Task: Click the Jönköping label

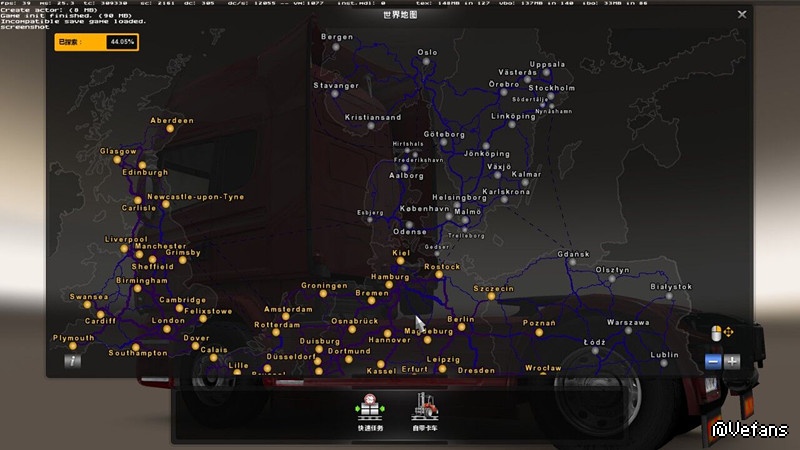Action: click(487, 154)
